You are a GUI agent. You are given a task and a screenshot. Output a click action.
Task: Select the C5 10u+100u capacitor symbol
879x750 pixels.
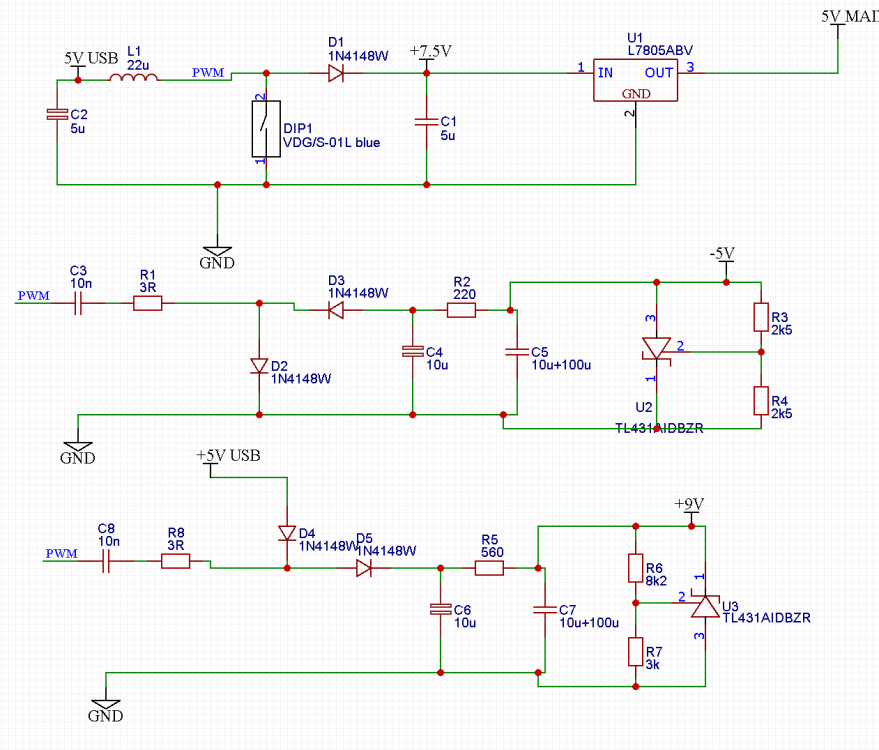[517, 352]
